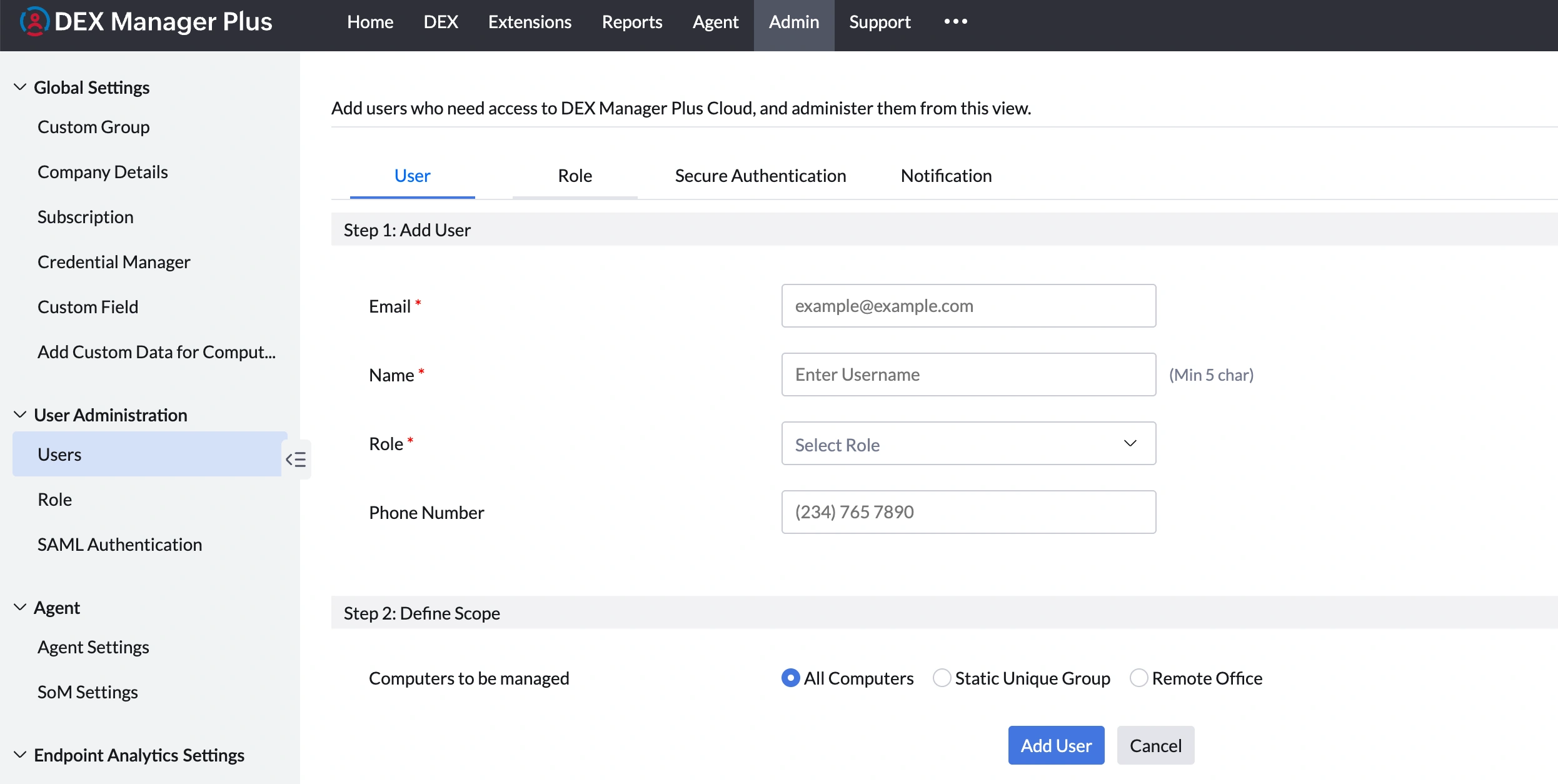Choose the Static Unique Group option
The image size is (1558, 784).
pos(942,678)
